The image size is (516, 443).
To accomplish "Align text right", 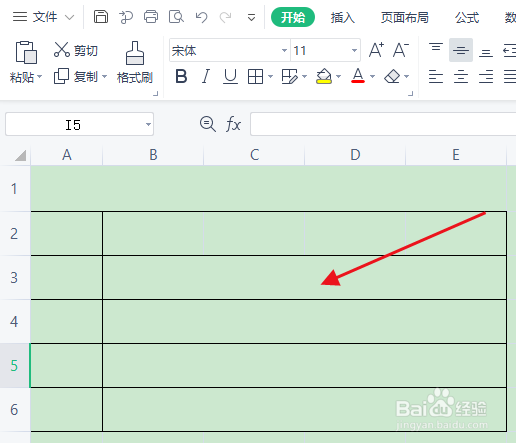I will (486, 77).
